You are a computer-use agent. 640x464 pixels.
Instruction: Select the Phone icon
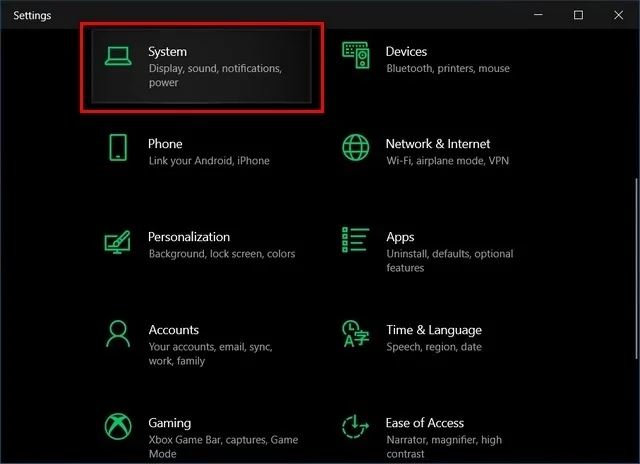[118, 147]
